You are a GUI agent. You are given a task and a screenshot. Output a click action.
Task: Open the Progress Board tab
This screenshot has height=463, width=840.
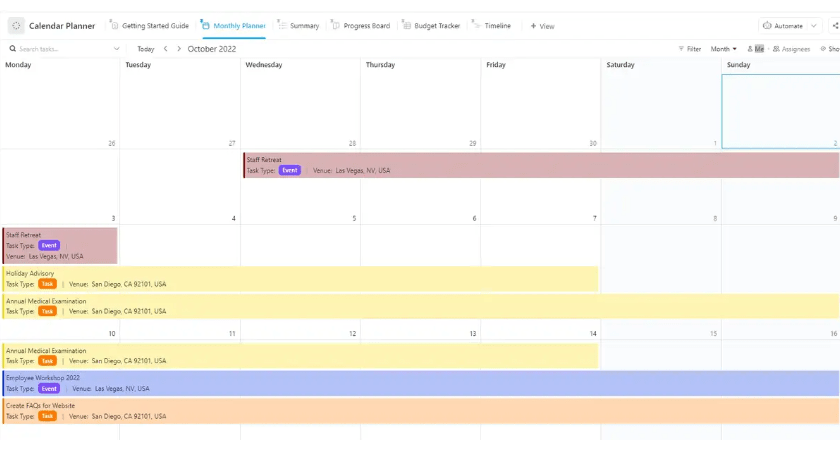(x=361, y=26)
